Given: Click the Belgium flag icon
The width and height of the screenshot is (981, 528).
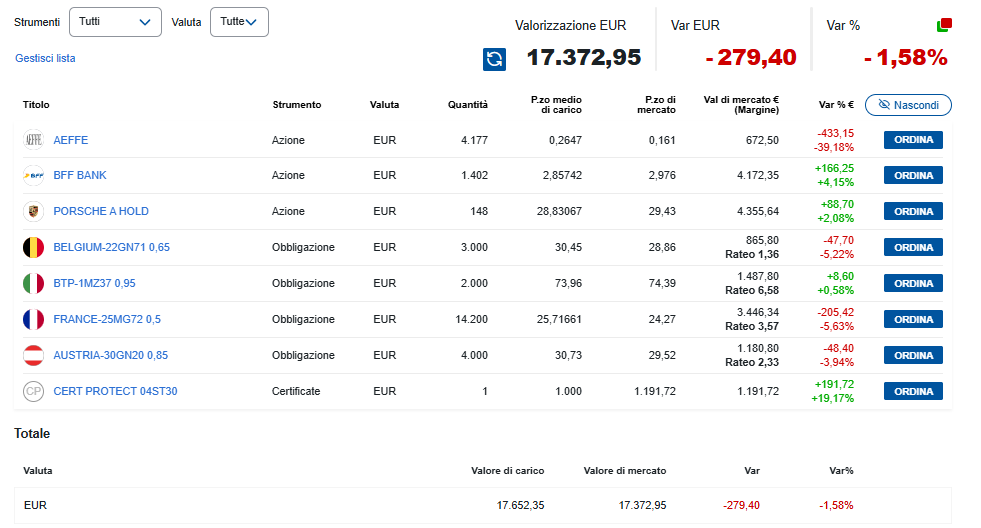Looking at the screenshot, I should tap(34, 247).
